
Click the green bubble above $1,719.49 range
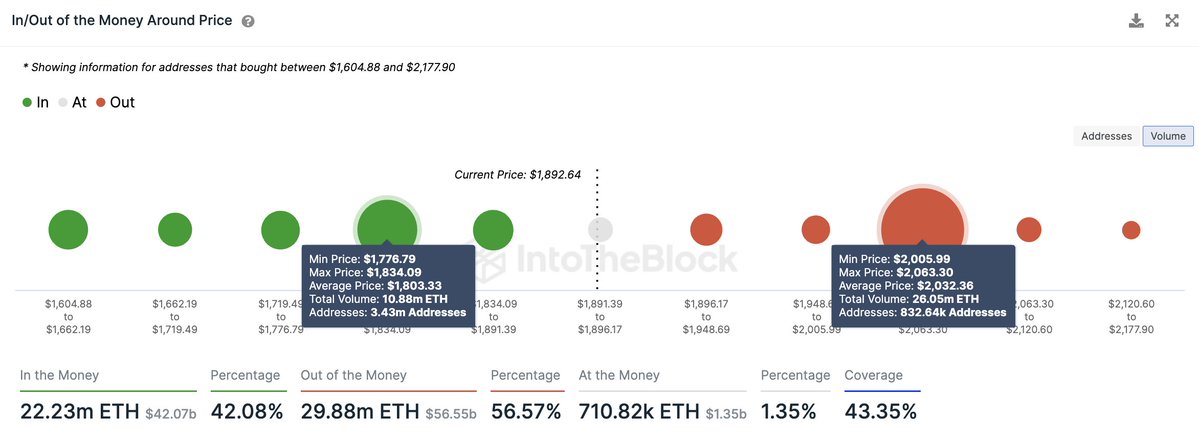(x=280, y=230)
